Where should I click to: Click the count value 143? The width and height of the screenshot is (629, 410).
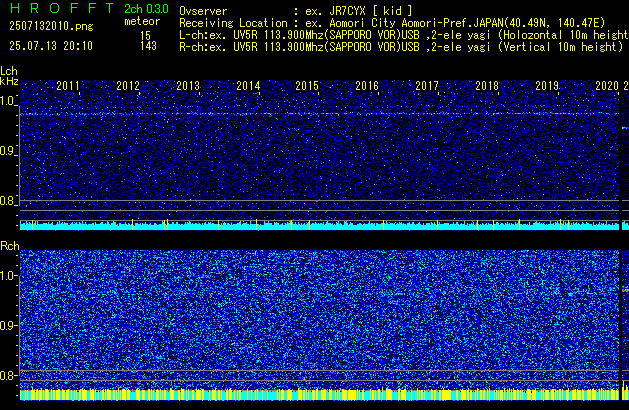(x=148, y=46)
